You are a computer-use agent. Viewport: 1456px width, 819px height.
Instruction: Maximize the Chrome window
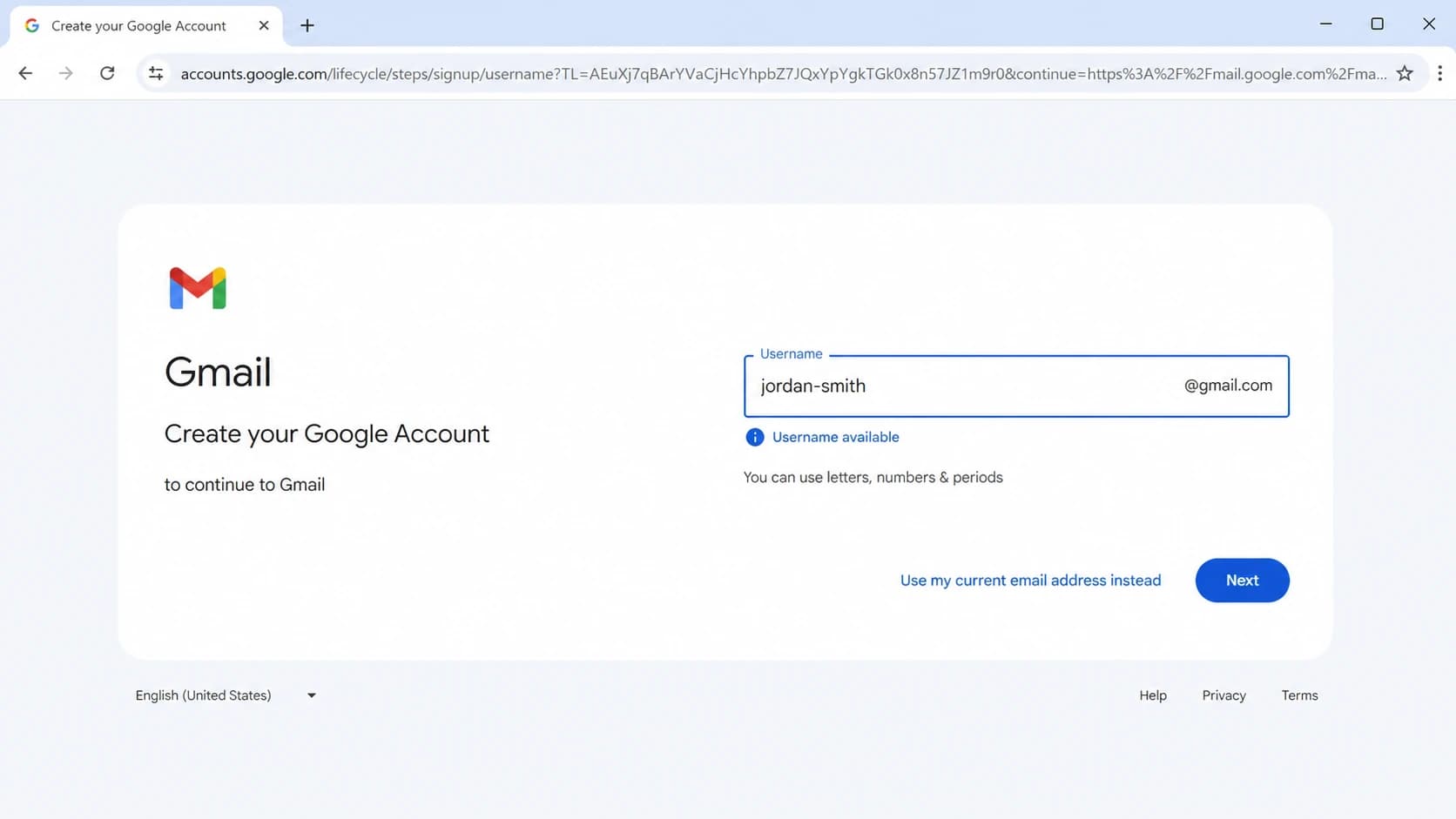pos(1377,23)
